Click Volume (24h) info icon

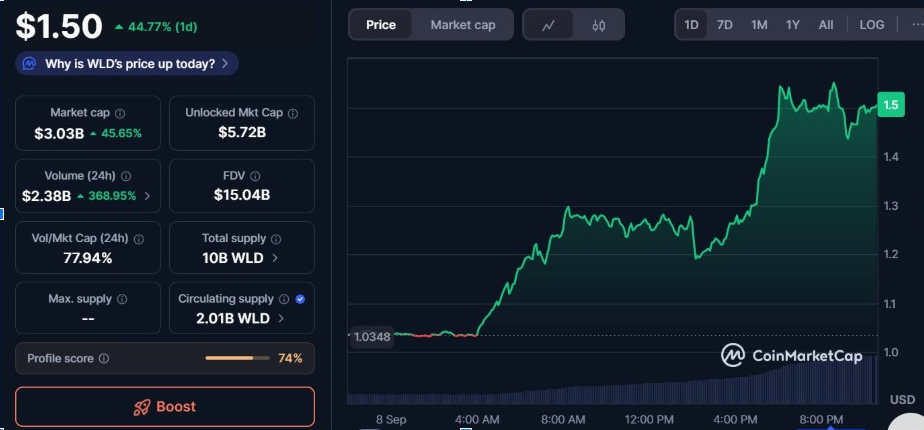coord(126,176)
